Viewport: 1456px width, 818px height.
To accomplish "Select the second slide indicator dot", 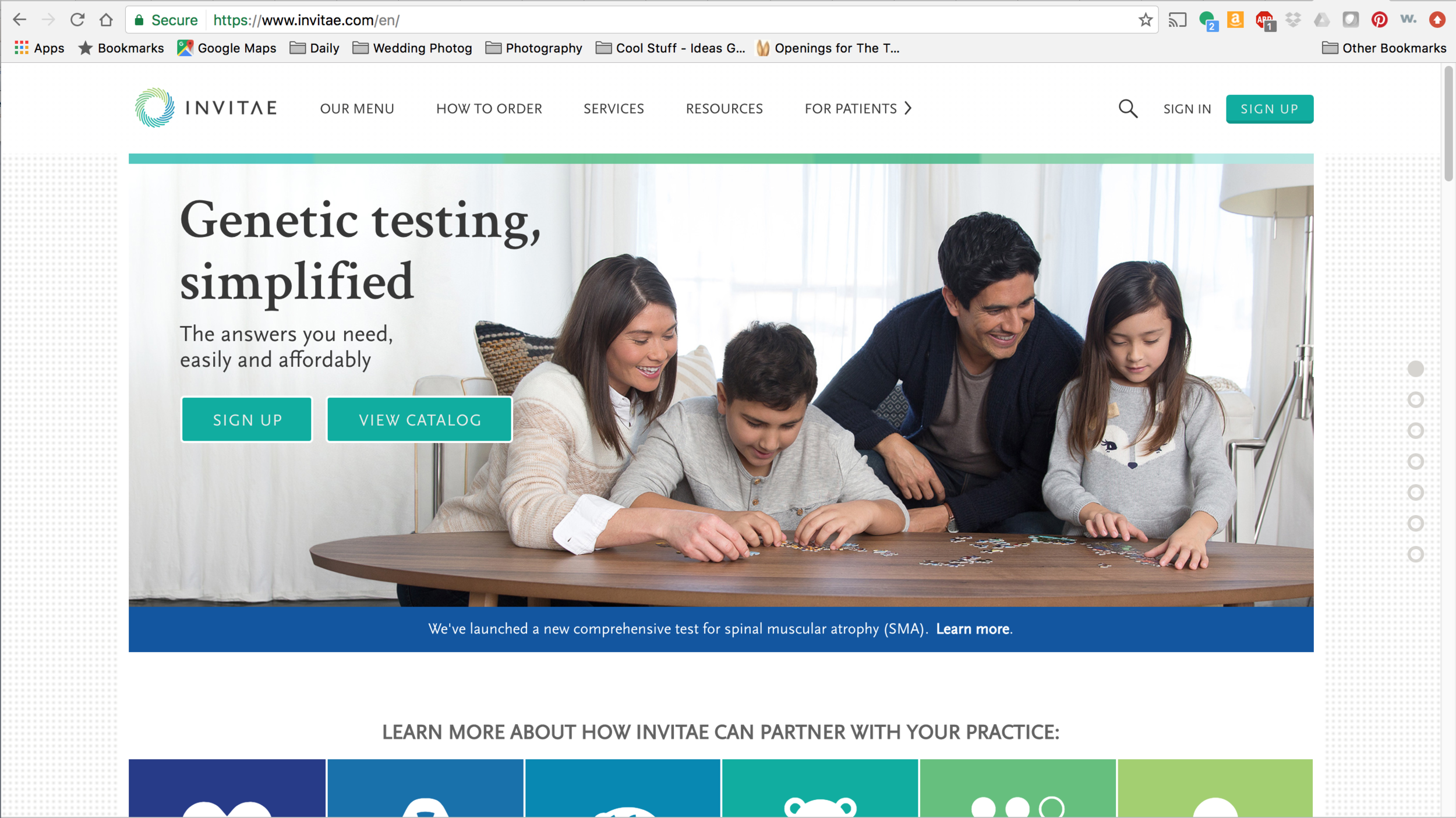I will pos(1415,399).
